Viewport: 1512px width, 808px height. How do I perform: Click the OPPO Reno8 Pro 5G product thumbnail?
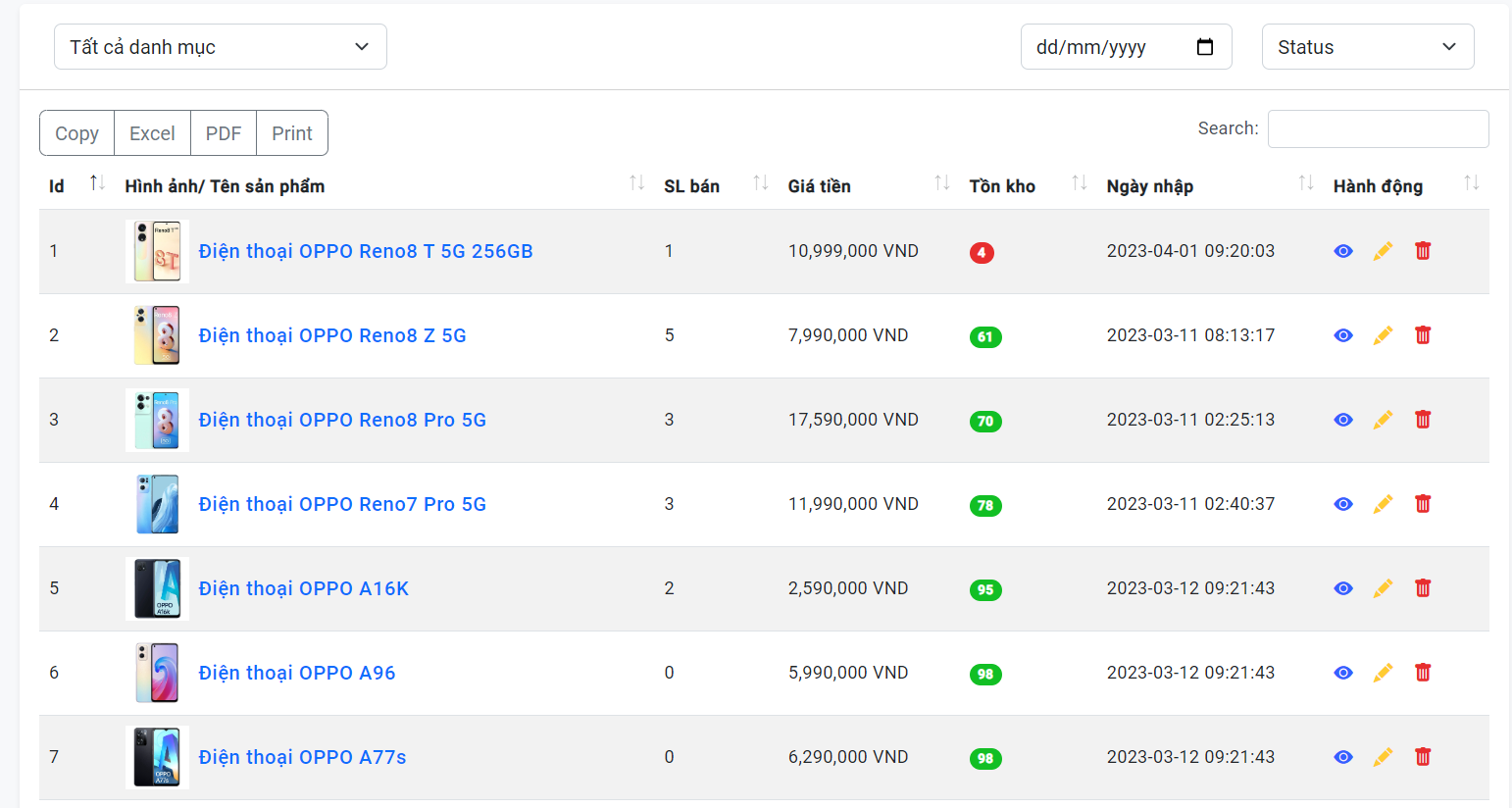point(157,420)
